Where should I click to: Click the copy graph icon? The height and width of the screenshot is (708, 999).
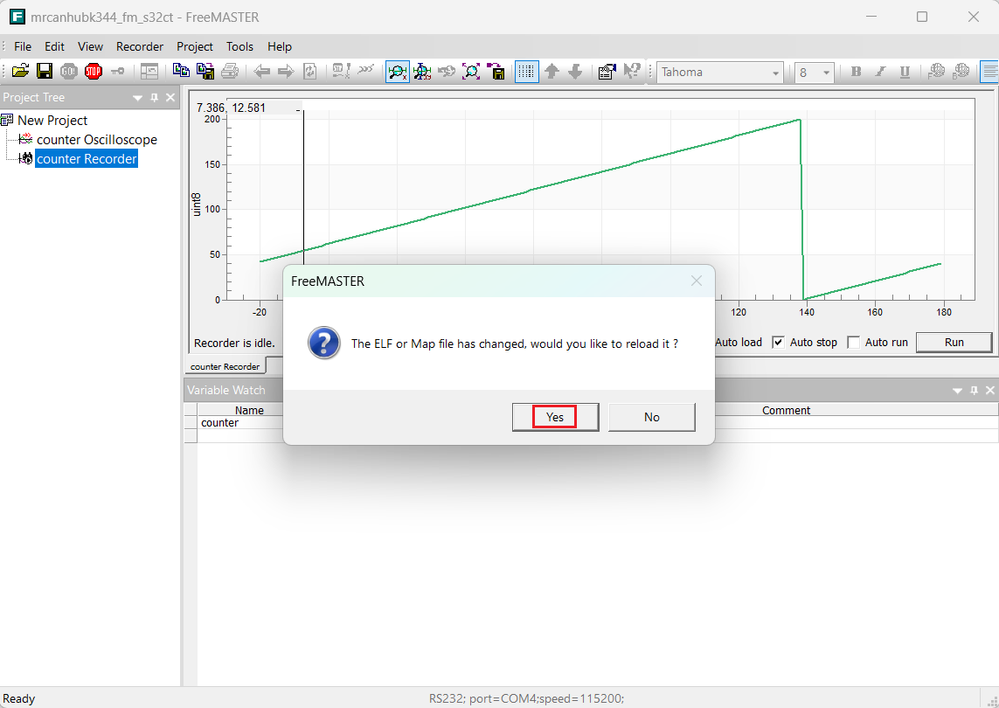coord(181,71)
